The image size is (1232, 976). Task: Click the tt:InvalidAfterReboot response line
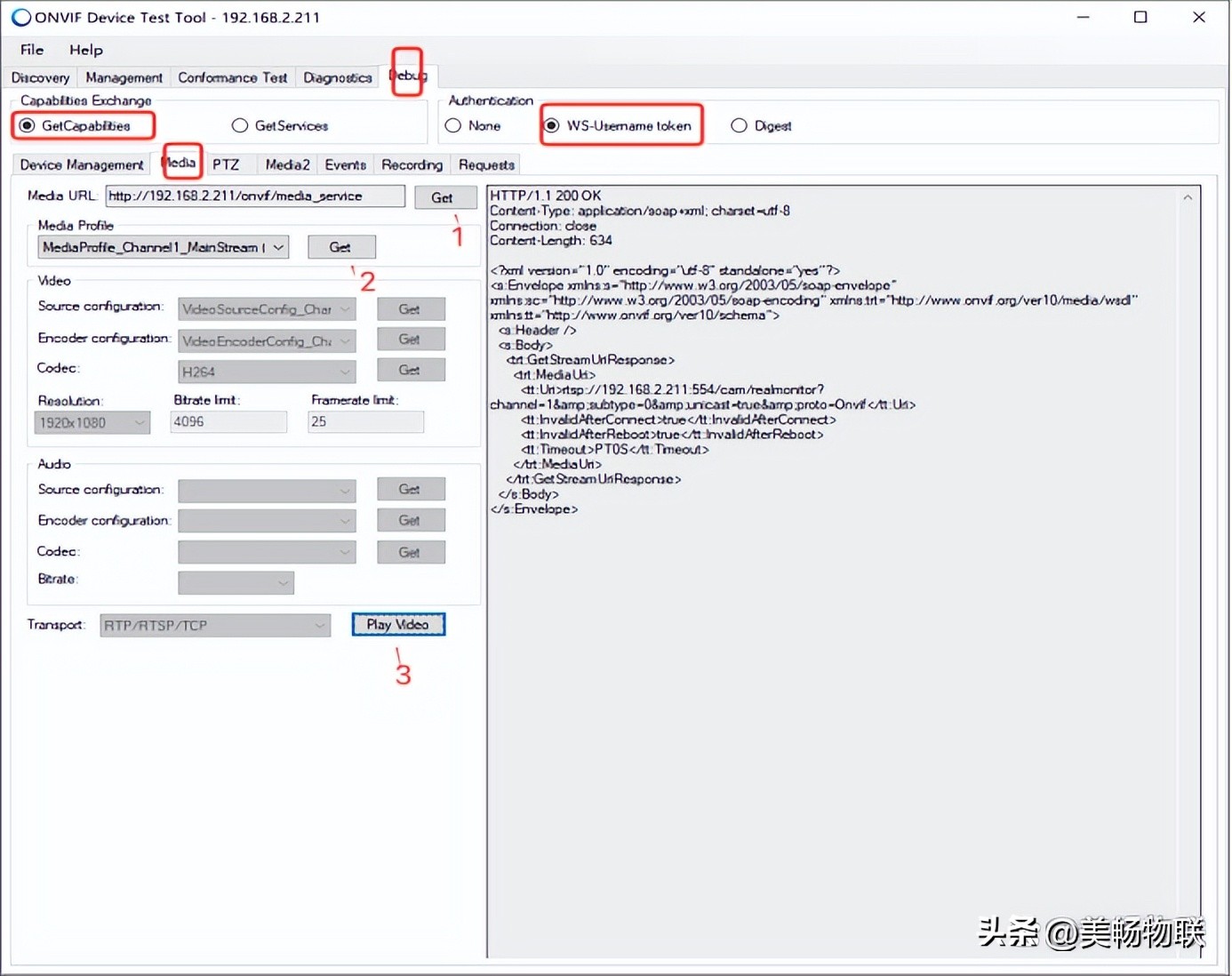(x=673, y=435)
